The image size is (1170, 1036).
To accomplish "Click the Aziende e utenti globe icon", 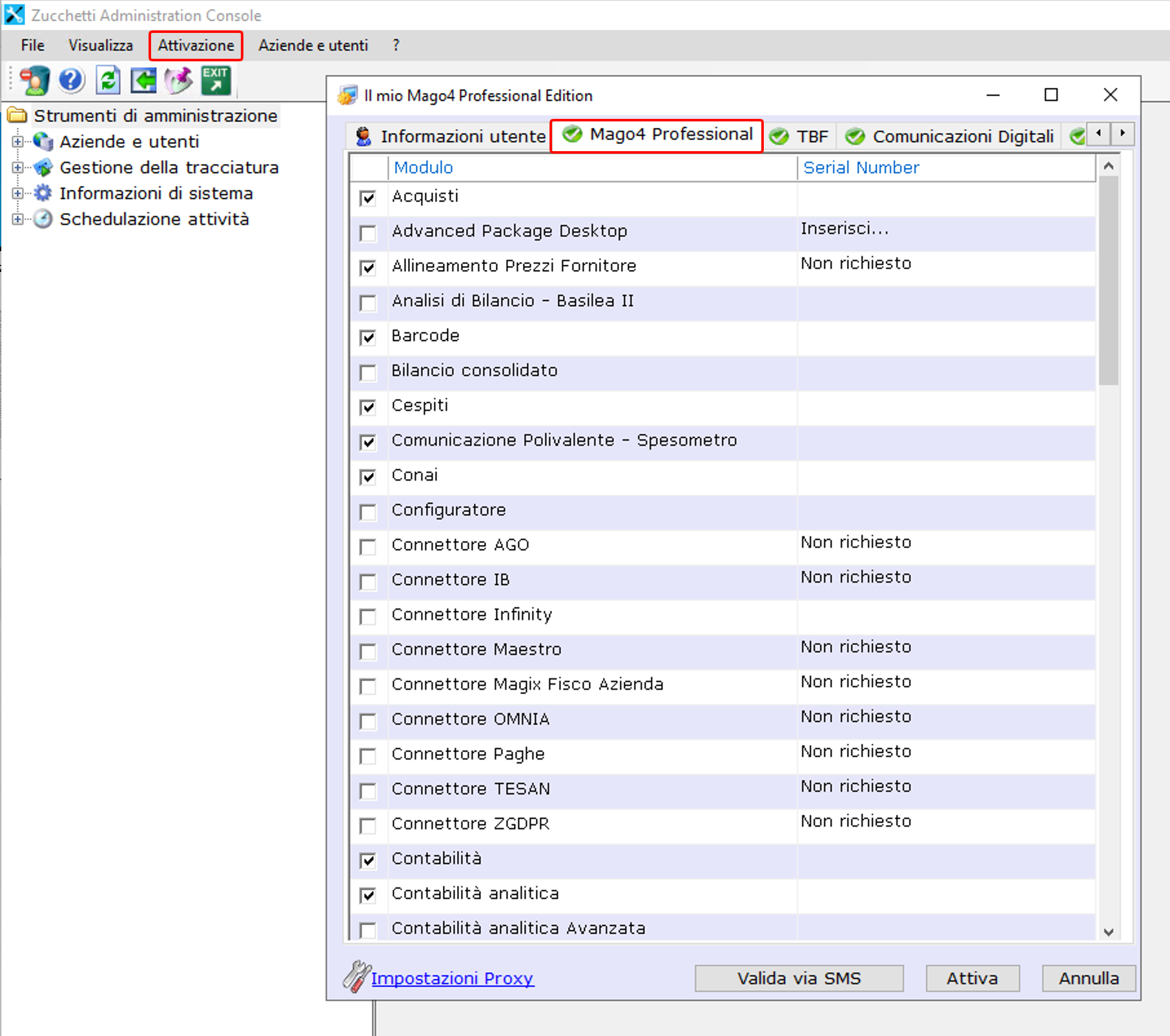I will (x=43, y=141).
